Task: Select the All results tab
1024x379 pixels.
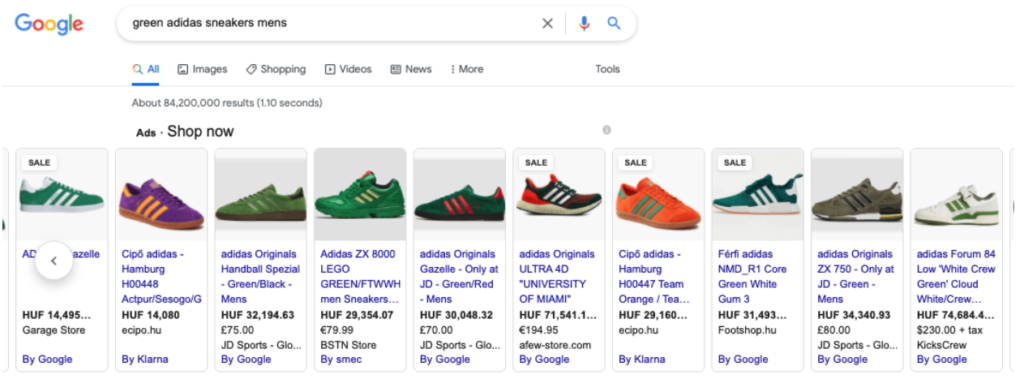Action: 146,69
